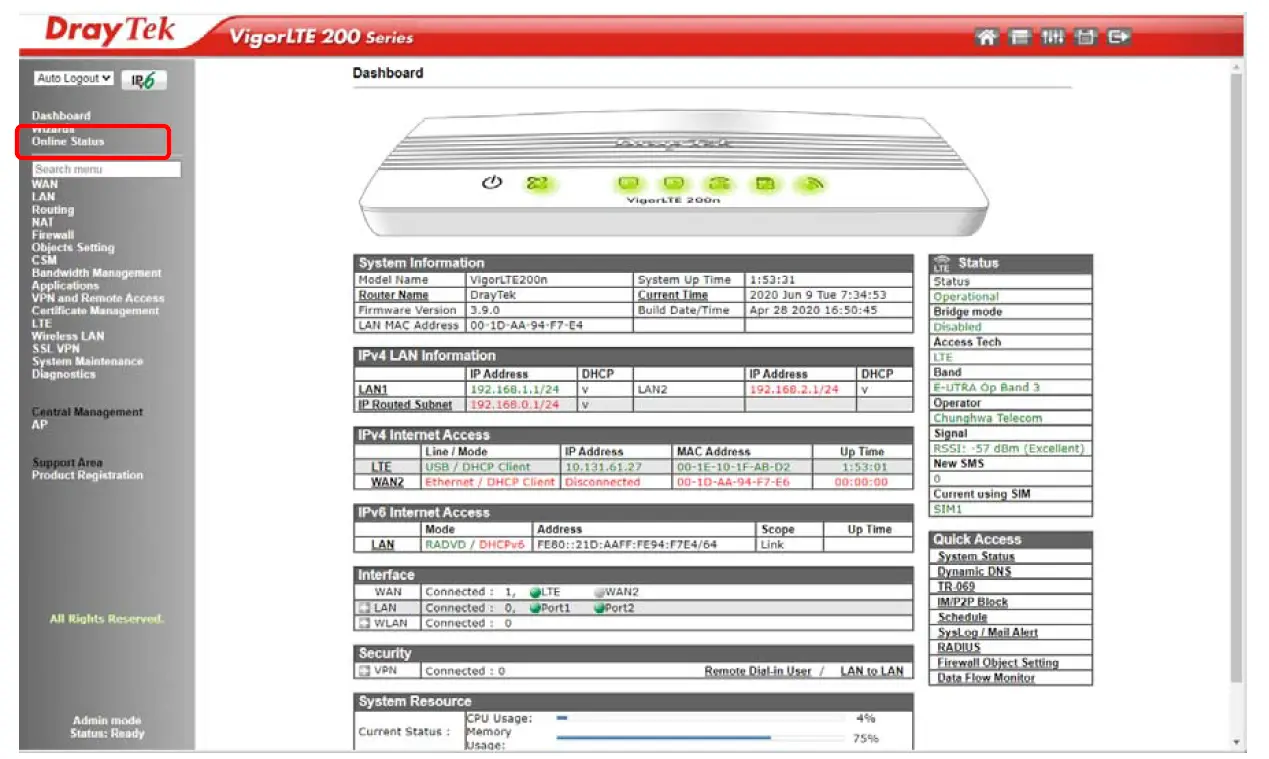
Task: Open the System Maintenance menu
Action: click(x=87, y=362)
